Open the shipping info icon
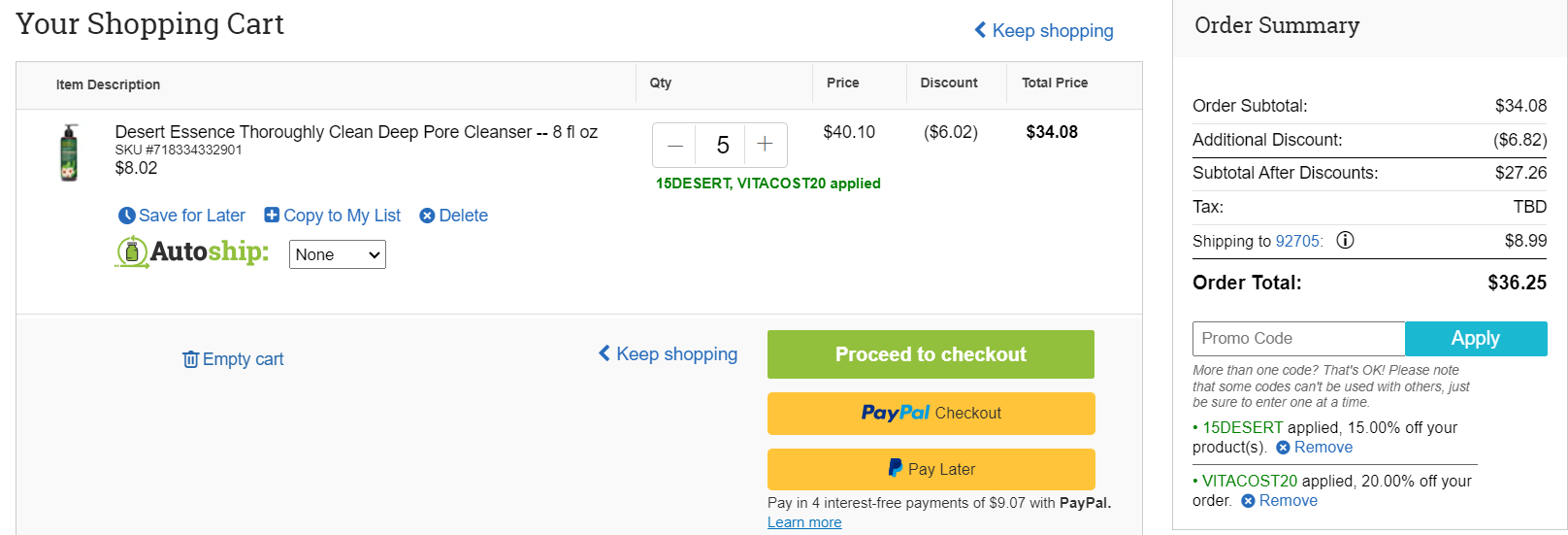This screenshot has width=1568, height=535. [x=1345, y=240]
